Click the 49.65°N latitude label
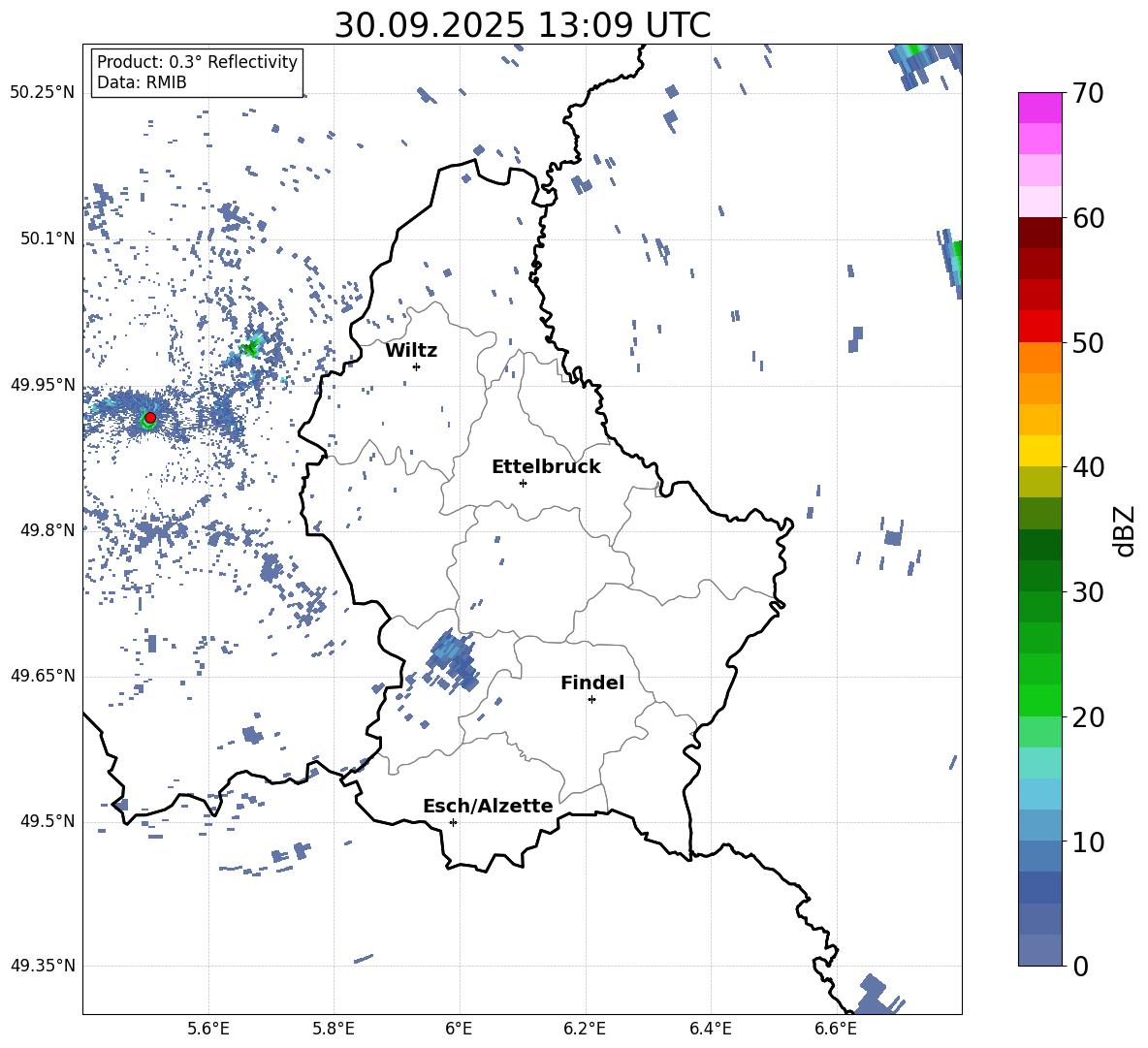1148x1048 pixels. pyautogui.click(x=43, y=676)
